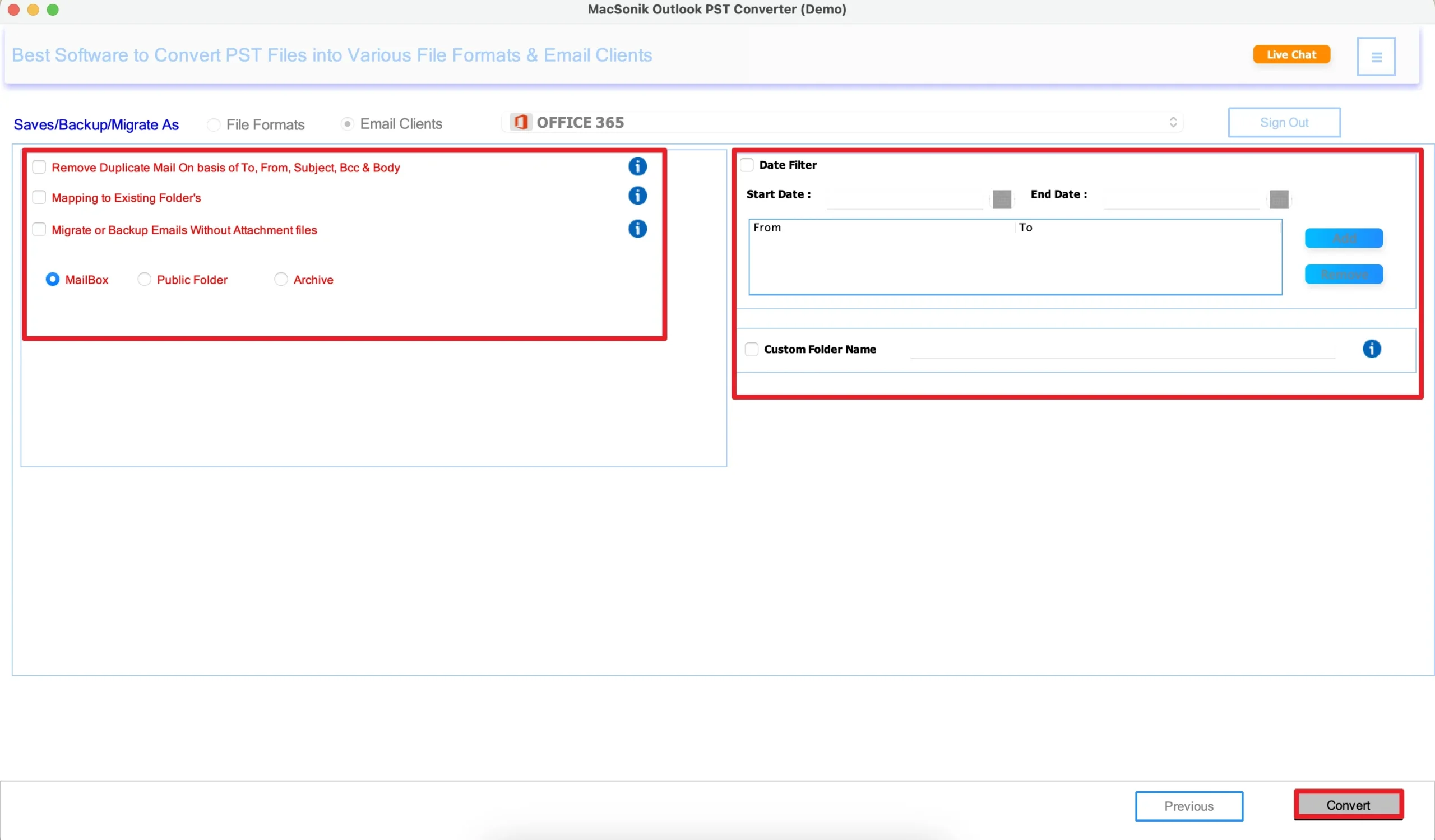Click the Sign Out button
Image resolution: width=1435 pixels, height=840 pixels.
point(1284,122)
